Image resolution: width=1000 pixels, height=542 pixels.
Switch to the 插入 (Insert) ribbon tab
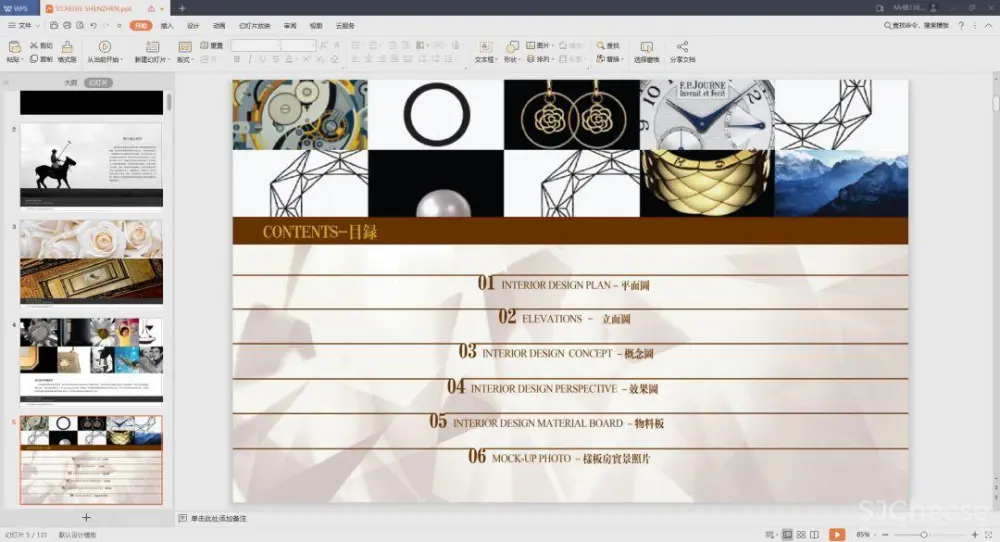167,25
